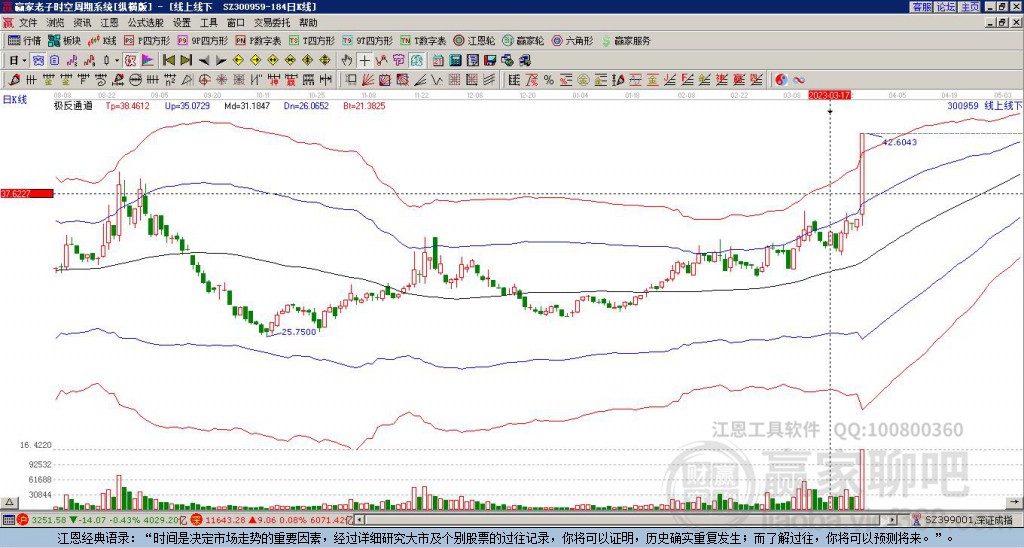Open the 江恩 menu
The width and height of the screenshot is (1024, 548).
109,23
